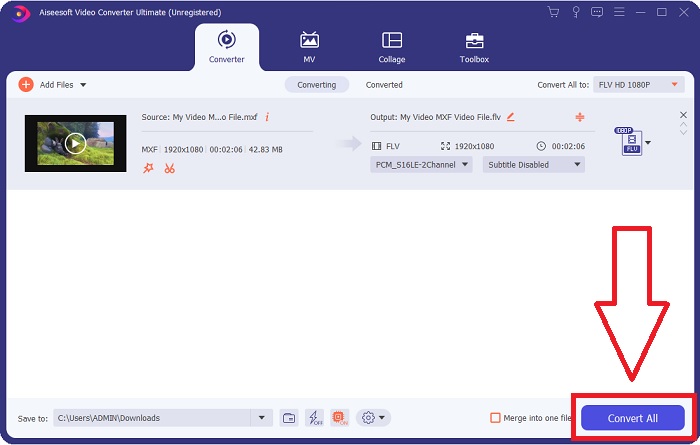Screen dimensions: 700x445
Task: Show the Converted list
Action: 384,85
